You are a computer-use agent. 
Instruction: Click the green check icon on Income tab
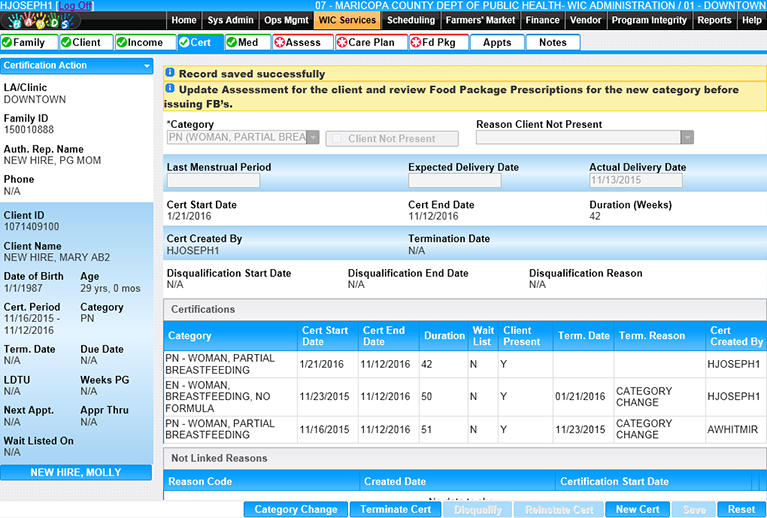click(122, 43)
